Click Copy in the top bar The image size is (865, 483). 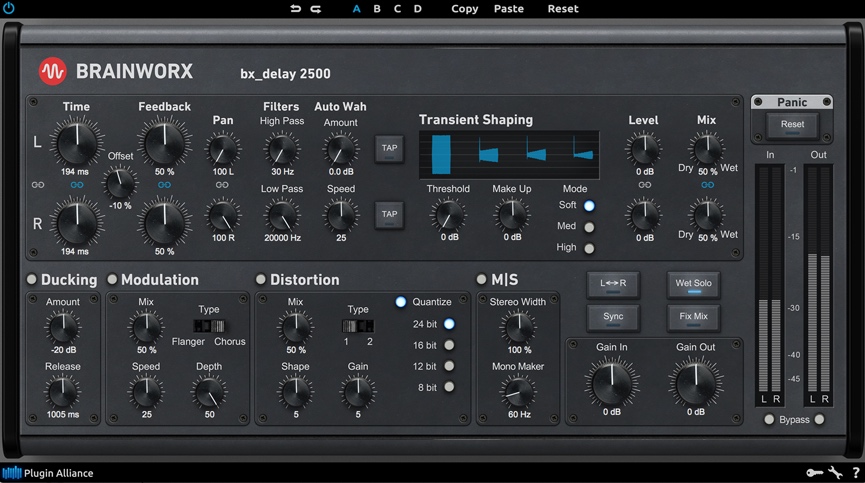click(x=464, y=9)
